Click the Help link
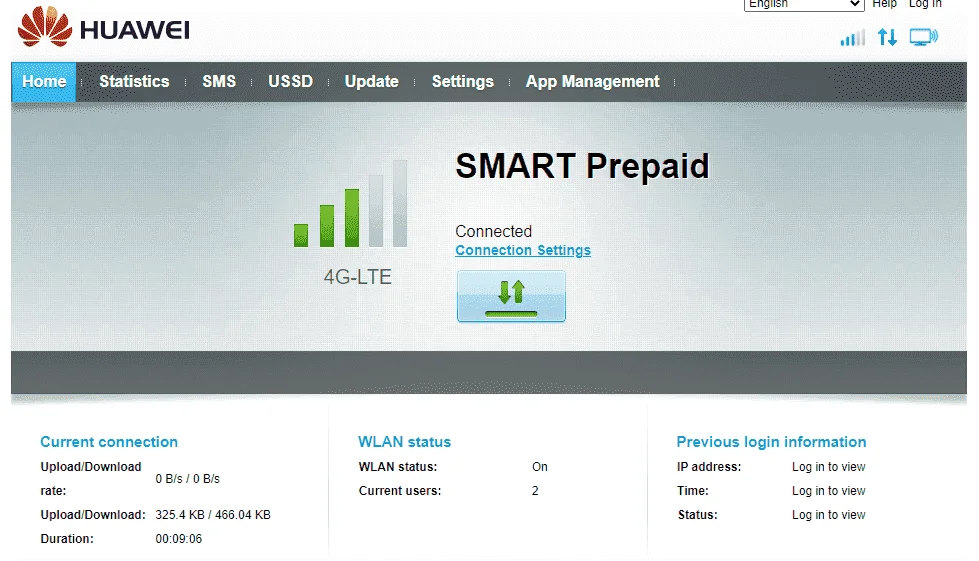The height and width of the screenshot is (561, 979). coord(884,4)
